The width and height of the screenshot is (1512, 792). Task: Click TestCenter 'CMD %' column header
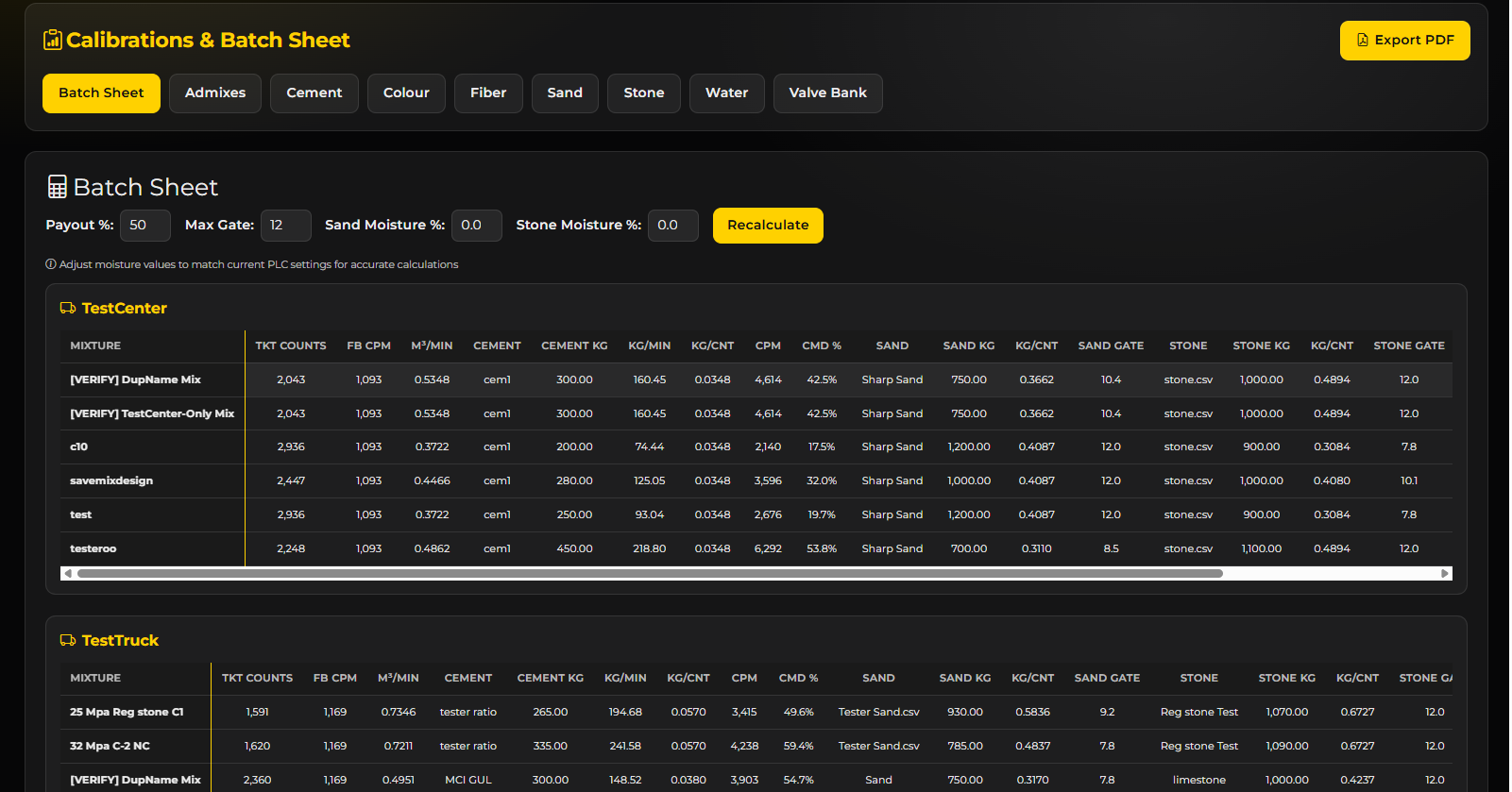[x=822, y=345]
